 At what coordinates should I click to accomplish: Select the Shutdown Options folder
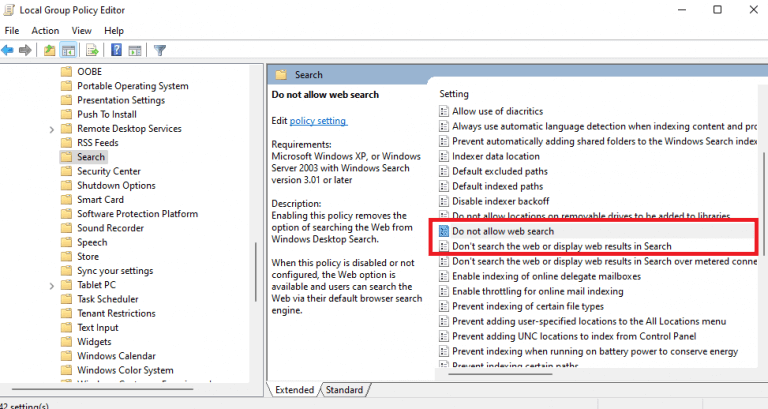pyautogui.click(x=116, y=185)
